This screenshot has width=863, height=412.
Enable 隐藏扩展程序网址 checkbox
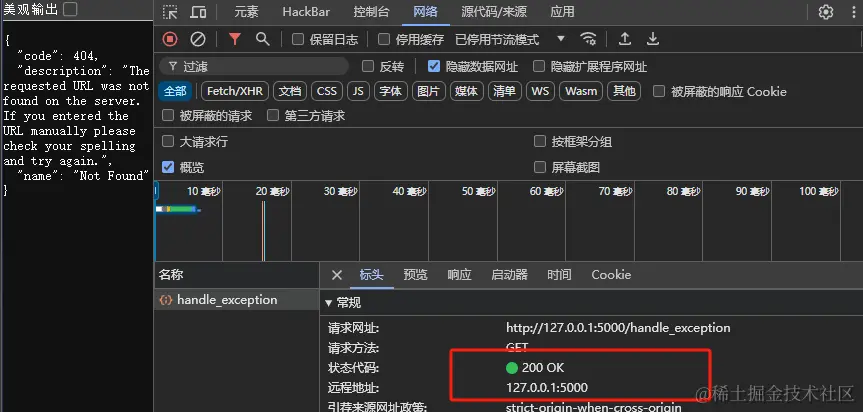(x=539, y=67)
